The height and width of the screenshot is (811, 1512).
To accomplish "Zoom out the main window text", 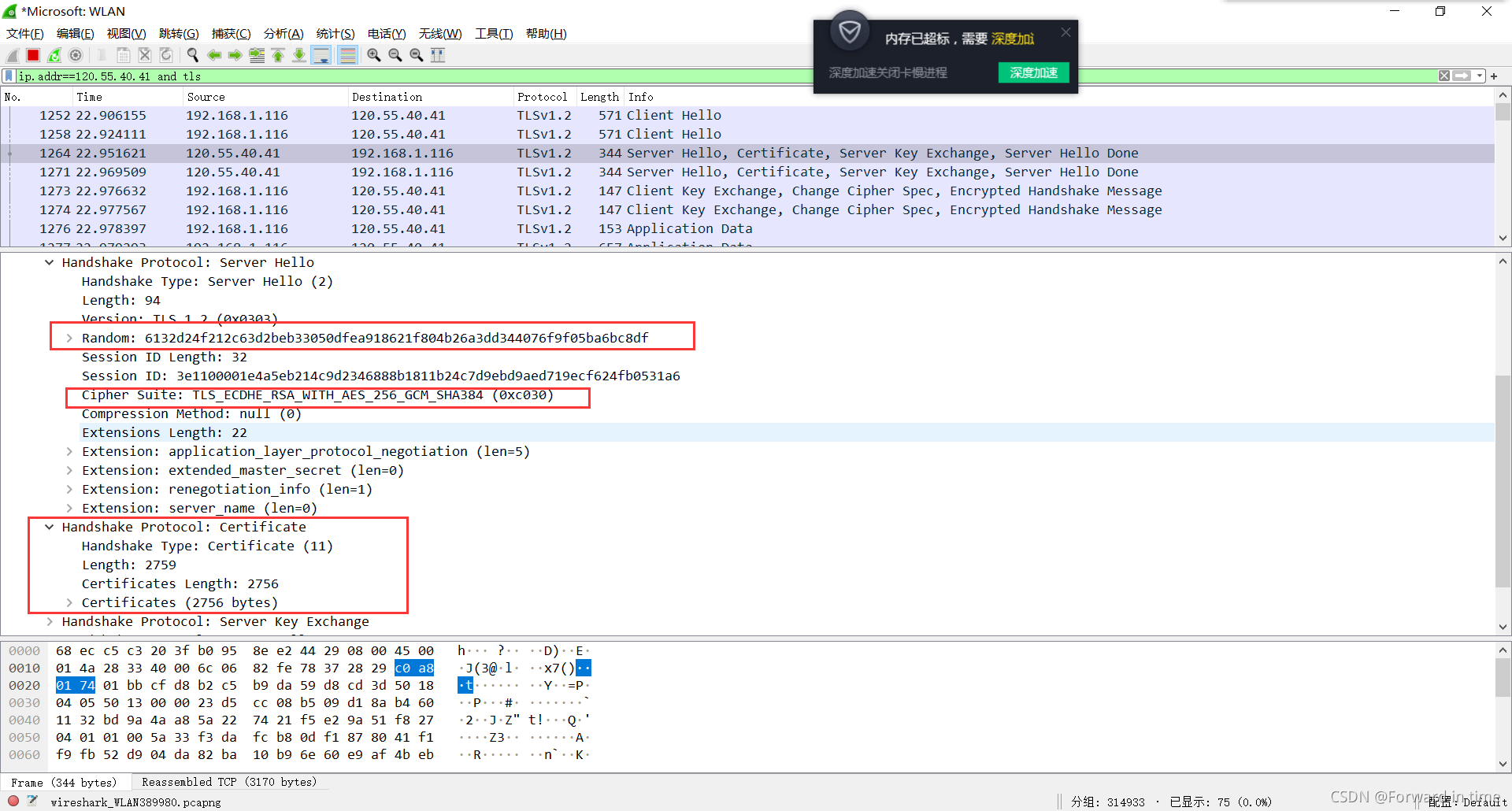I will pyautogui.click(x=395, y=55).
